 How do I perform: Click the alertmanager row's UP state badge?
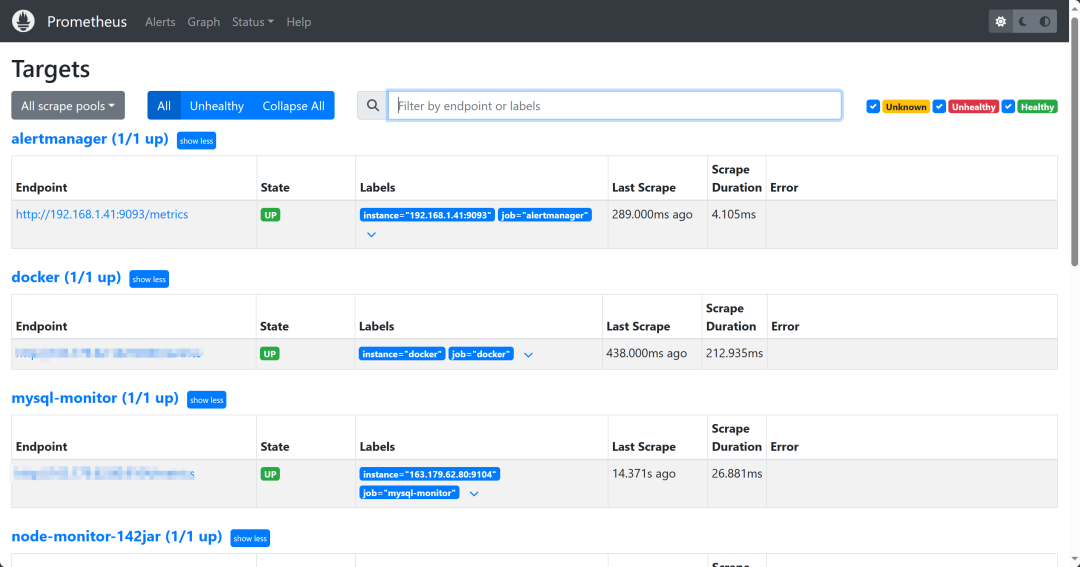(270, 215)
